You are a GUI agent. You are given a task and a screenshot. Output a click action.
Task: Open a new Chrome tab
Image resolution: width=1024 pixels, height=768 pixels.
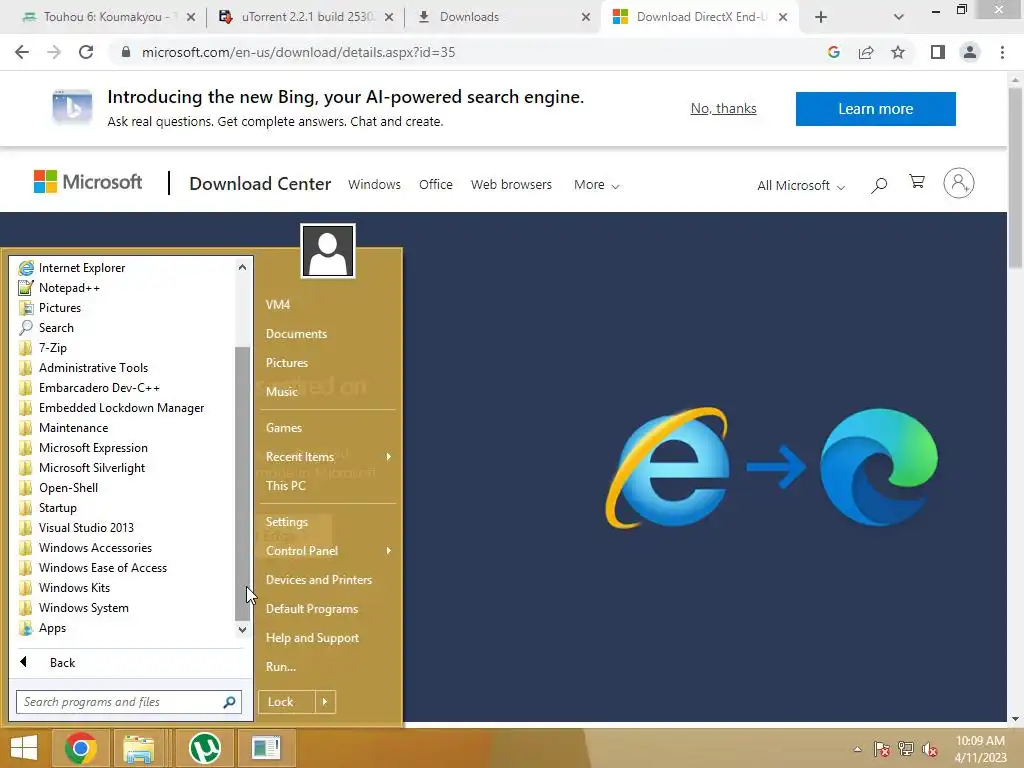pyautogui.click(x=821, y=17)
